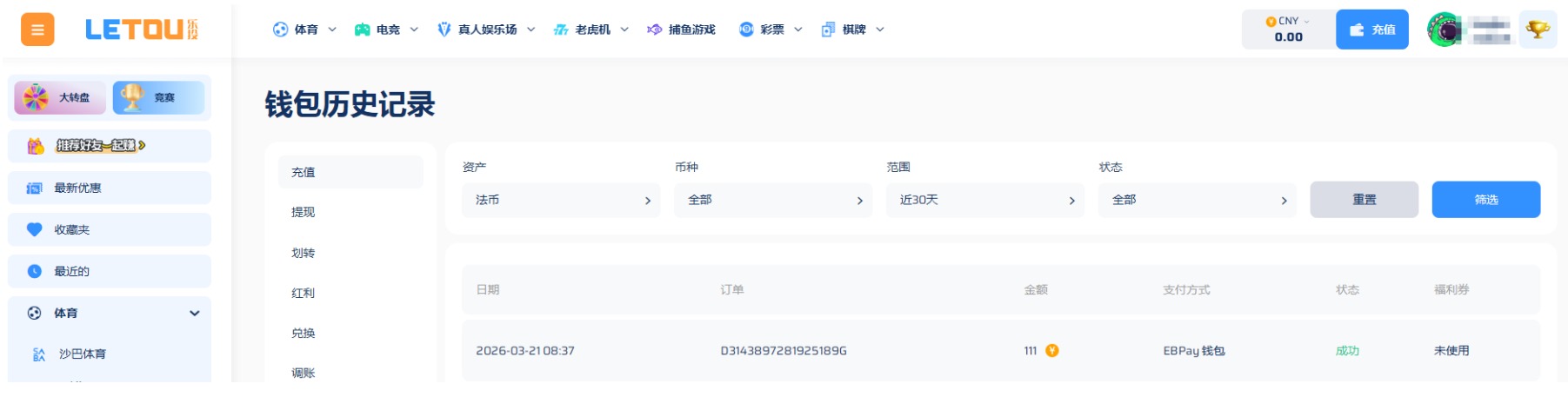Click the blue 充值 deposit button
This screenshot has height=410, width=1568.
1372,30
